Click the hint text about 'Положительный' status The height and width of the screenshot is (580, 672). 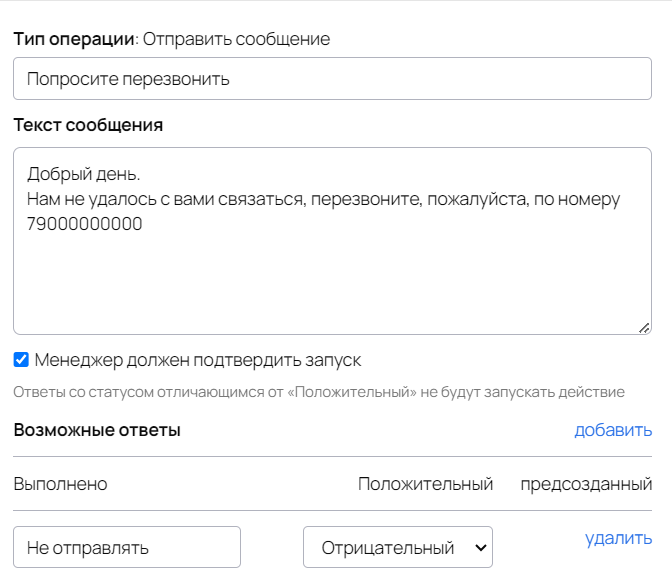319,392
